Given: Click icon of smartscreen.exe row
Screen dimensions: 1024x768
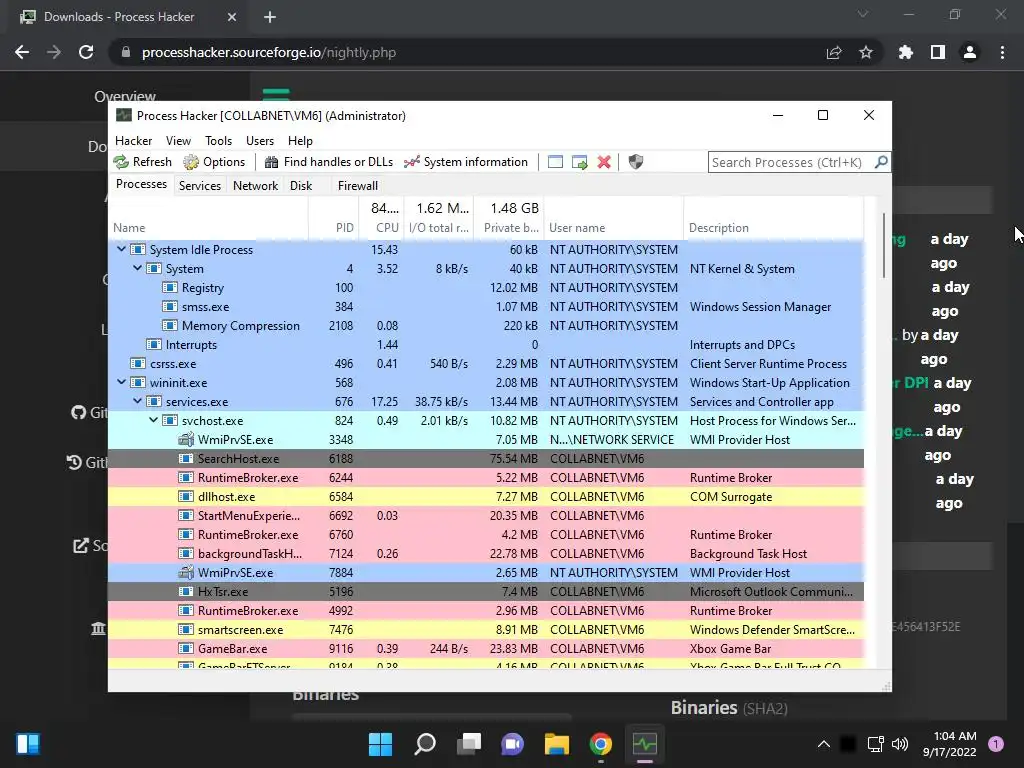Looking at the screenshot, I should 186,630.
